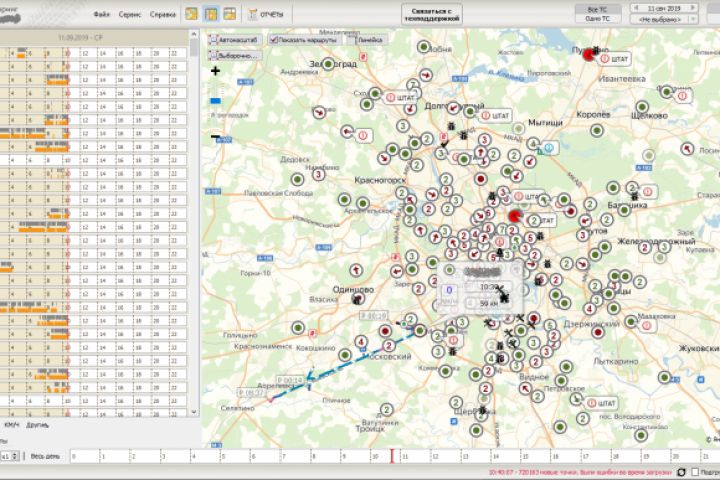Enable the Линейка ruler checkbox
Viewport: 720px width, 480px height.
(354, 40)
